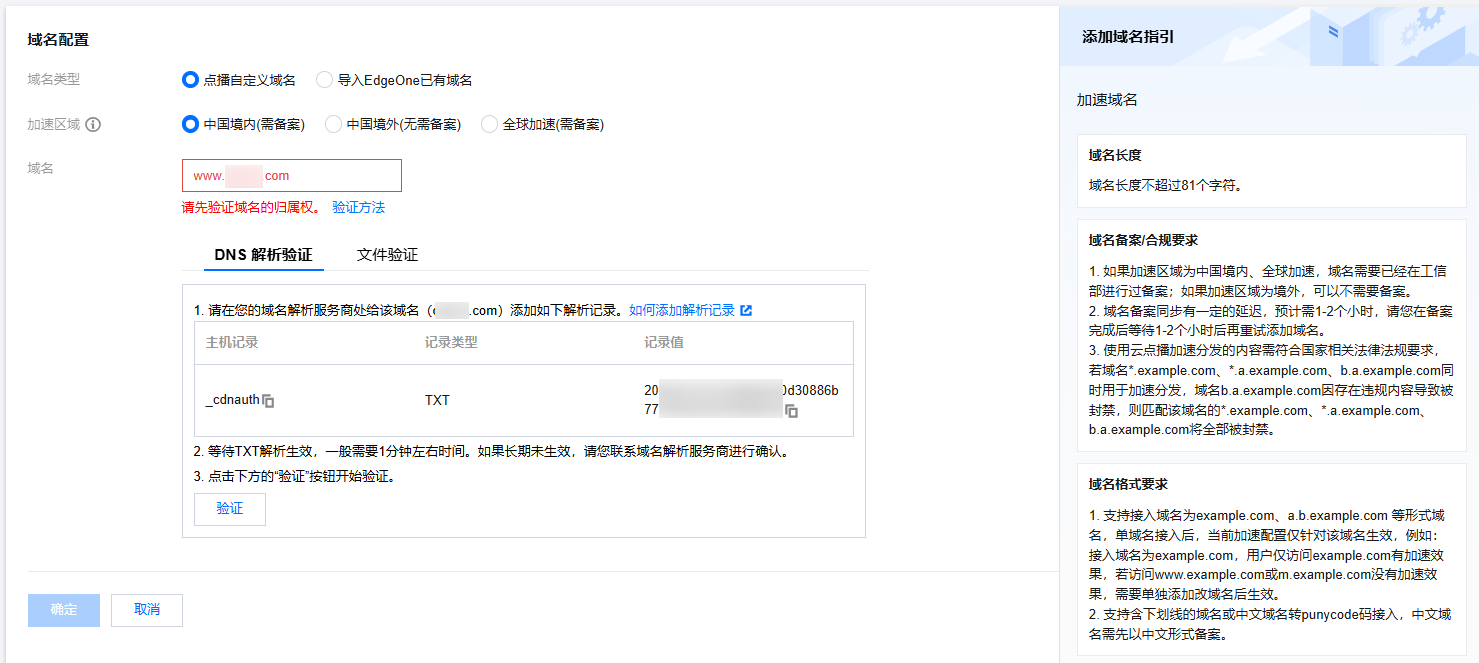The height and width of the screenshot is (663, 1479).
Task: Click the 验证 button
Action: tap(230, 509)
